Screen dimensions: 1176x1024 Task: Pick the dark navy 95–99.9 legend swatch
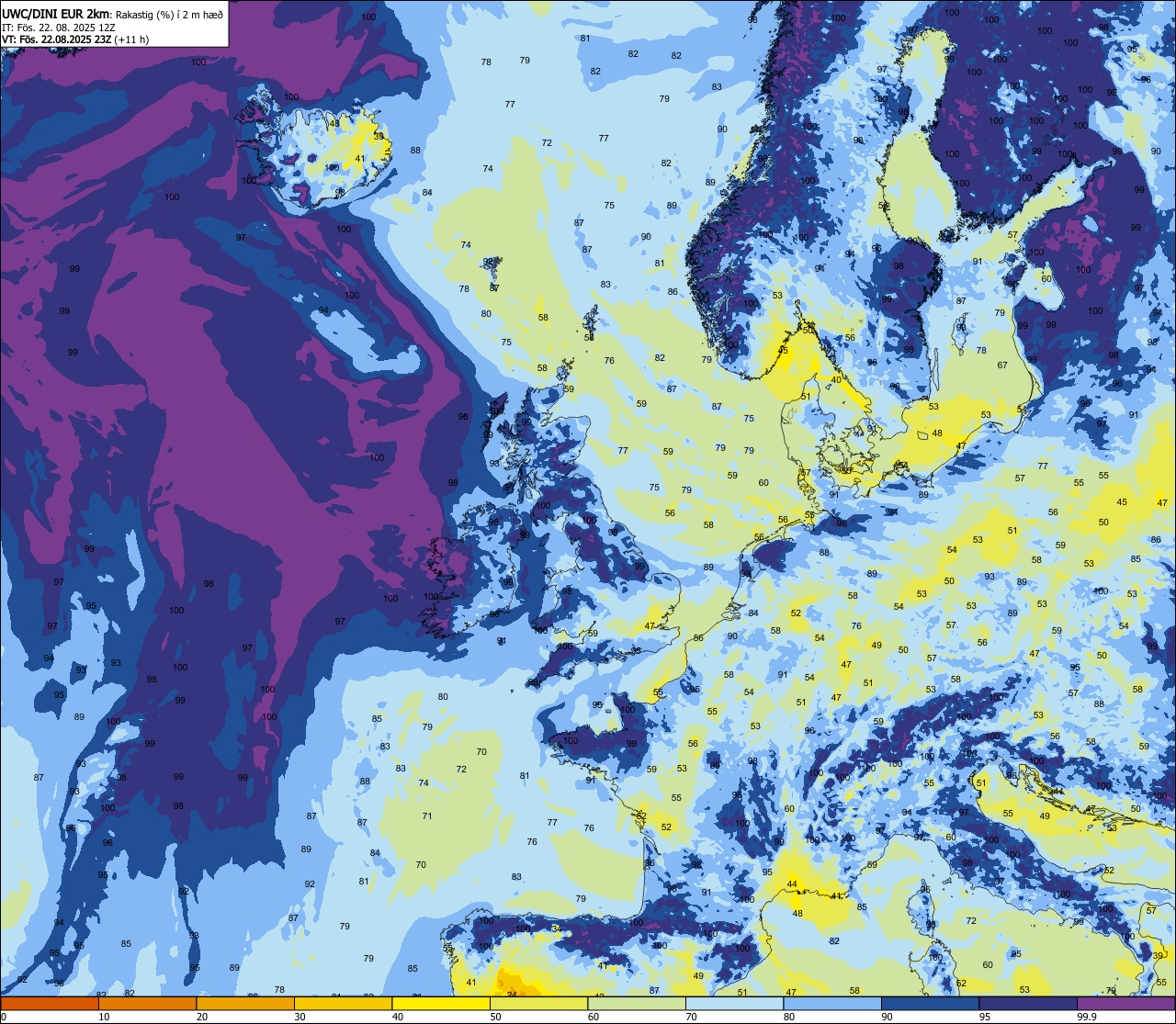pos(1028,1003)
